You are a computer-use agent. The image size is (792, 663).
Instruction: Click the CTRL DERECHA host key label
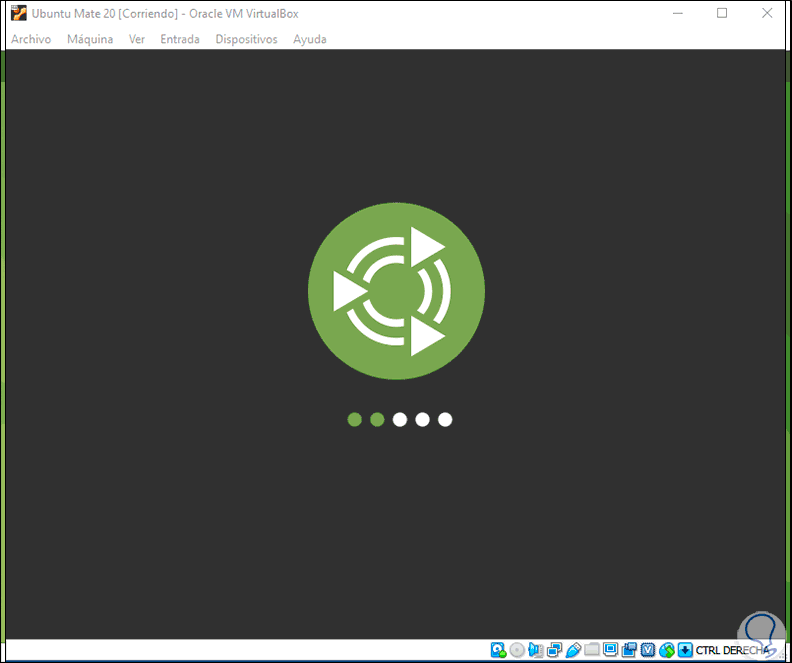click(x=733, y=650)
